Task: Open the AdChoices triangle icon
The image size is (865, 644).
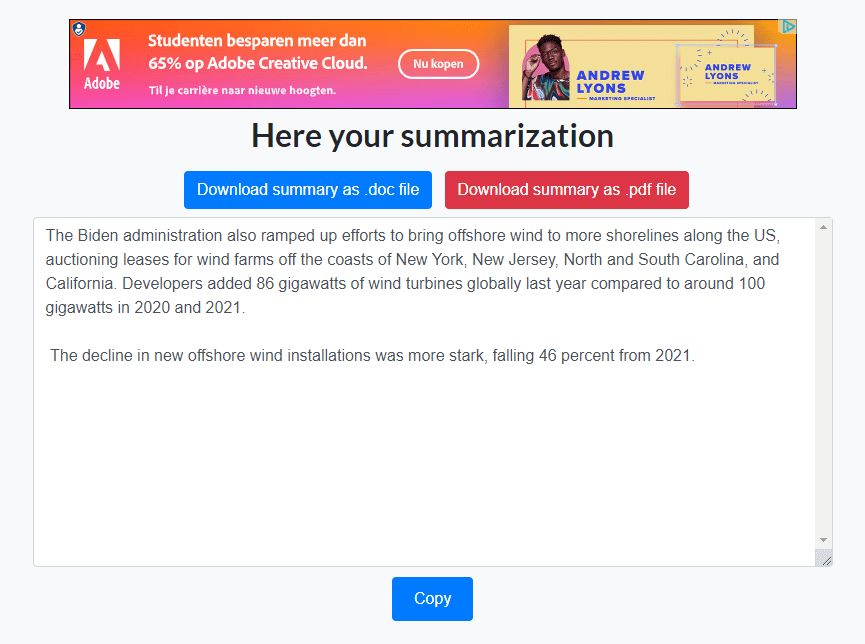Action: pos(787,28)
